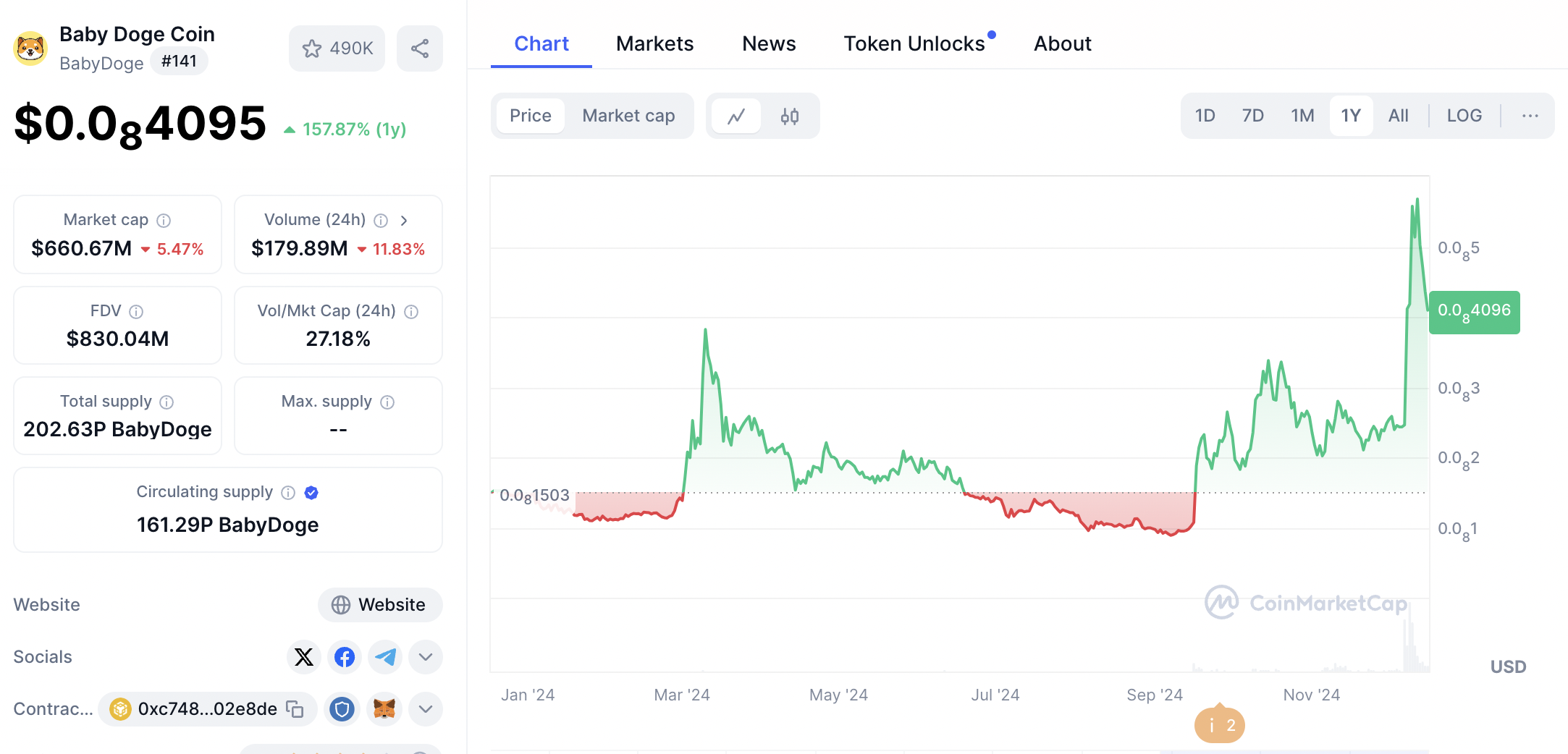Select the Market cap chart toggle
This screenshot has width=1568, height=754.
628,116
